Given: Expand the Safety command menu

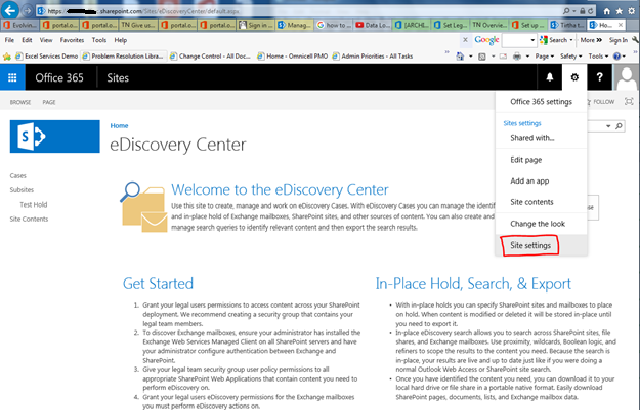Looking at the screenshot, I should [x=571, y=56].
